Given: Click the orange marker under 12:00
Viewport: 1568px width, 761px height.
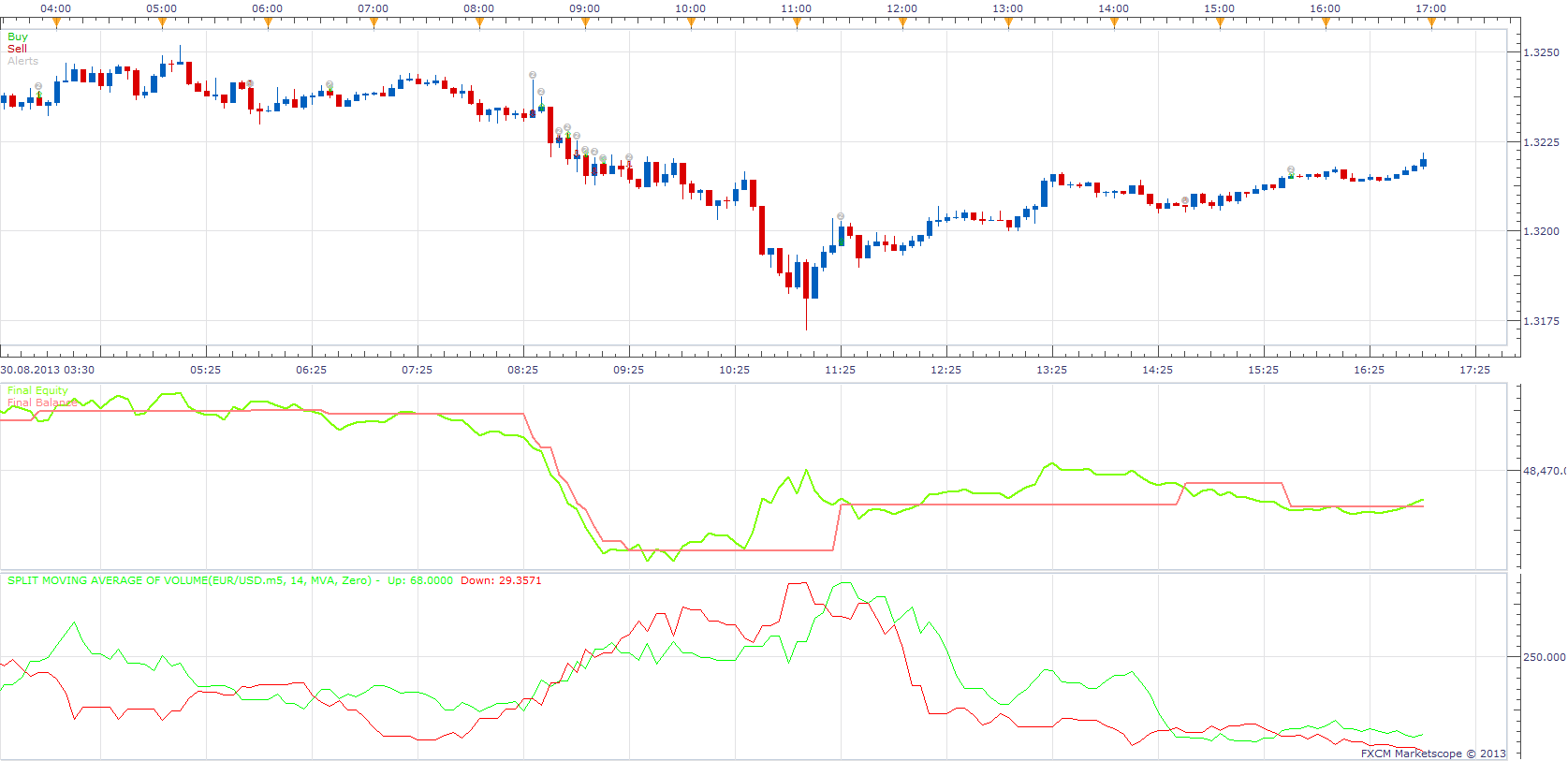Looking at the screenshot, I should pos(902,23).
